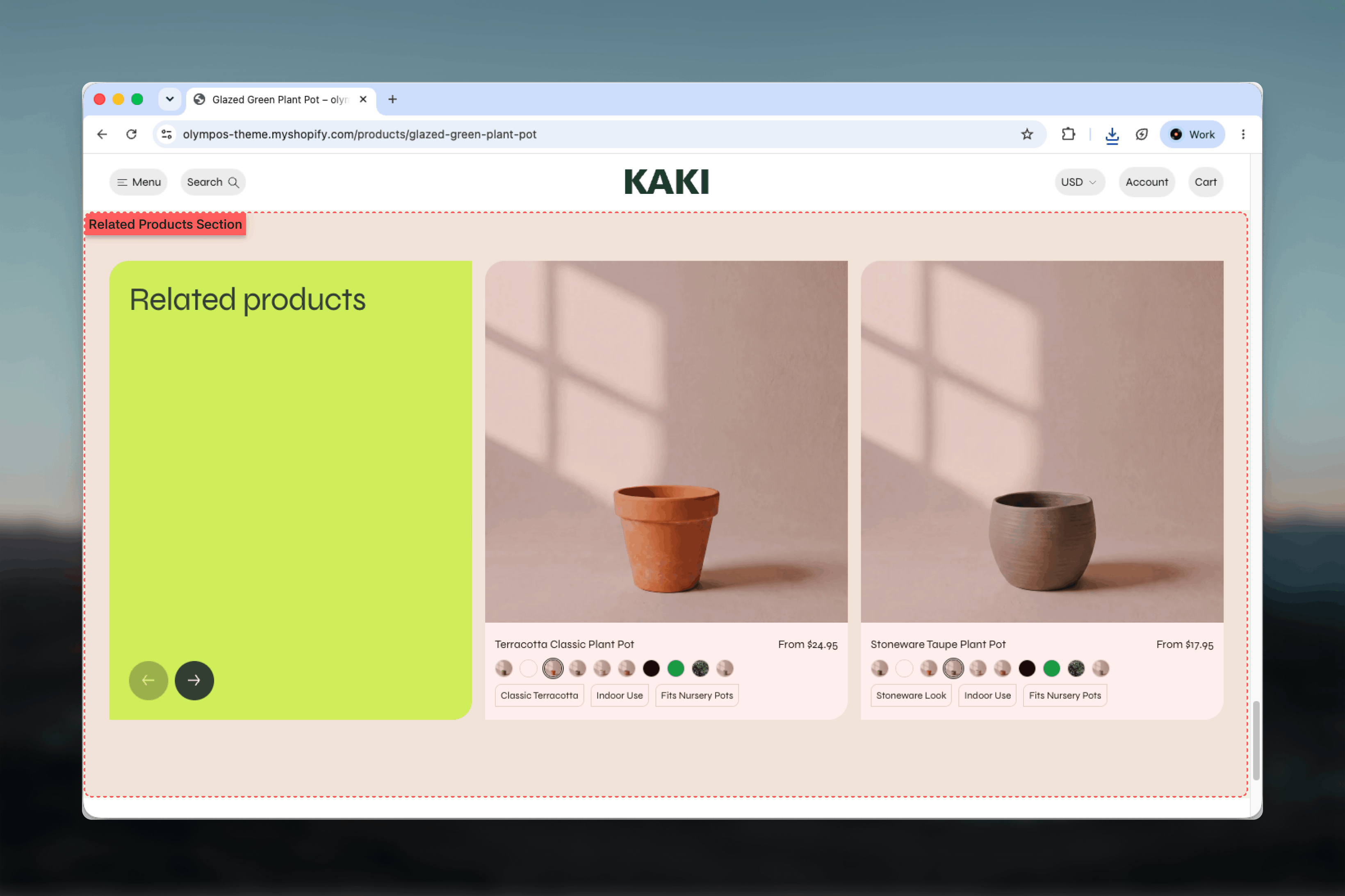Click the From $24.95 price
Image resolution: width=1345 pixels, height=896 pixels.
(808, 645)
